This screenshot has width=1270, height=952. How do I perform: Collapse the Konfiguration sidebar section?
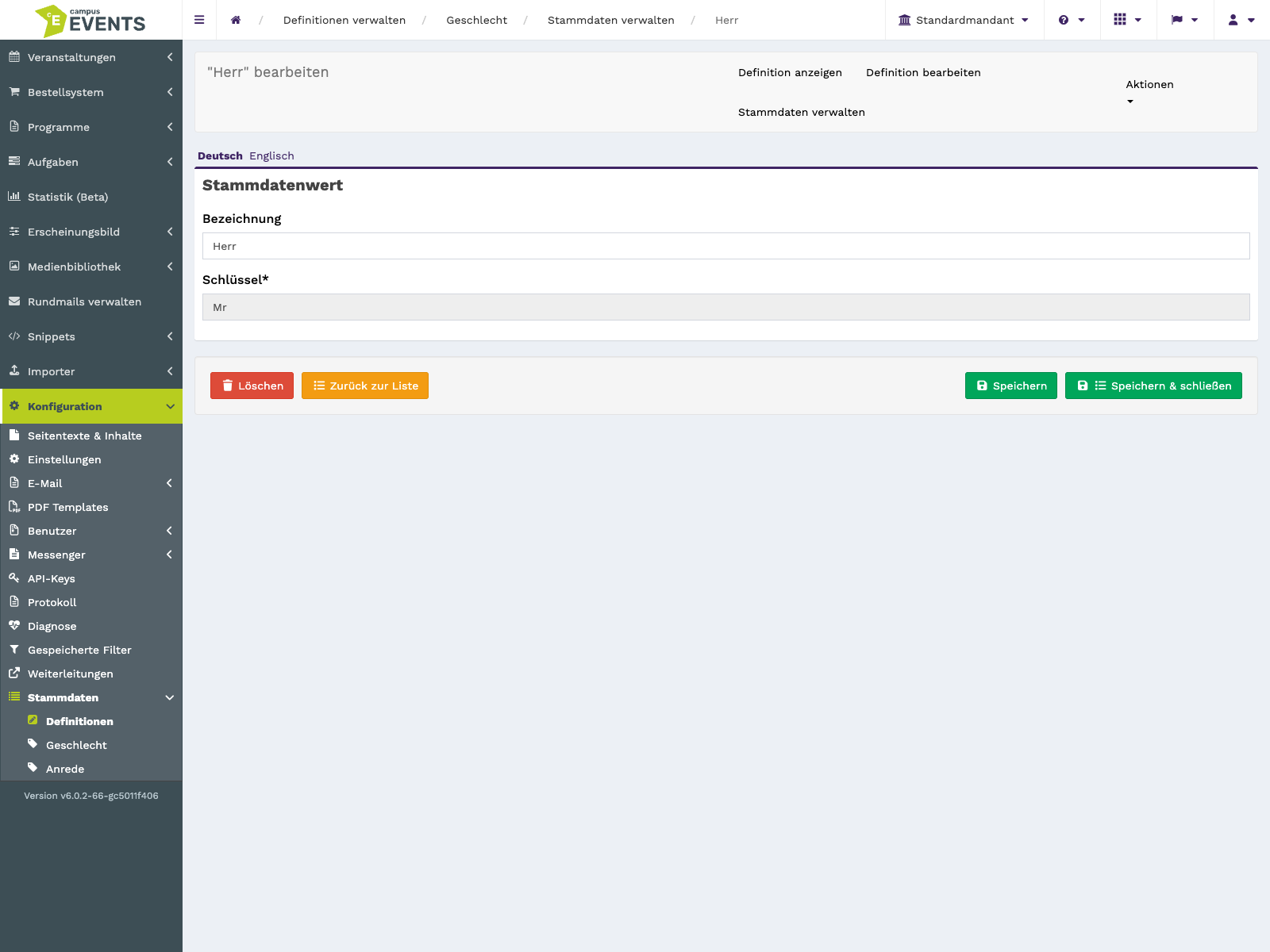pyautogui.click(x=91, y=406)
